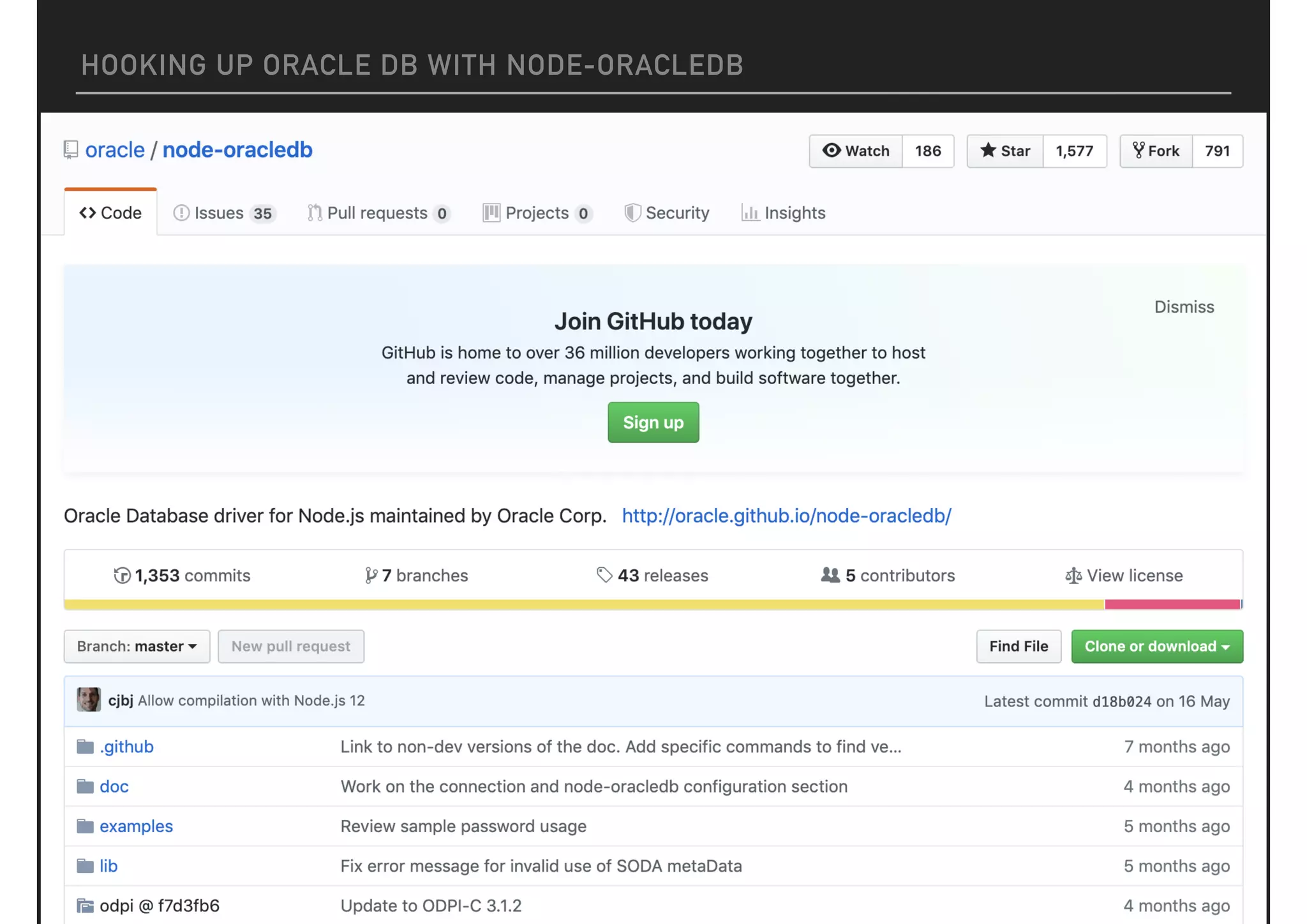Open the Security tab

point(667,212)
